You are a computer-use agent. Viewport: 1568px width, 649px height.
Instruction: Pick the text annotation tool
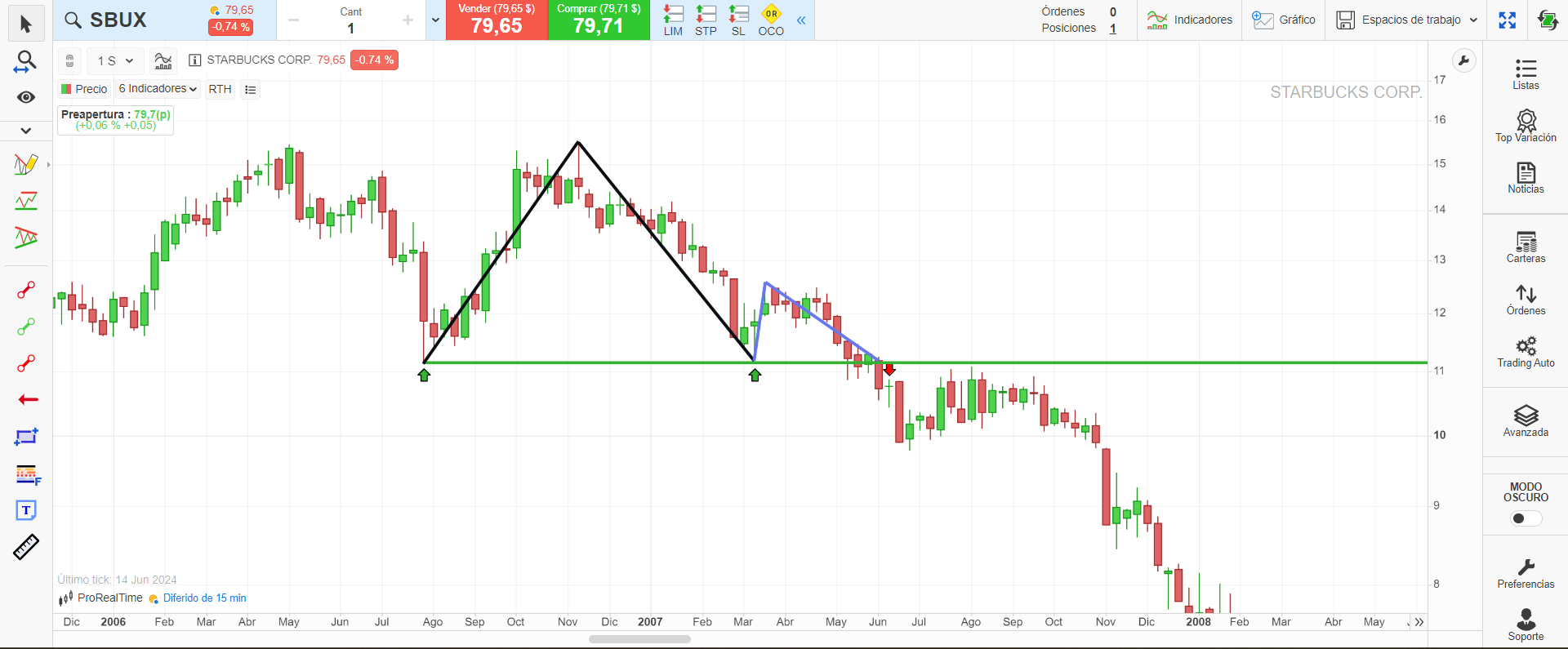[x=26, y=510]
